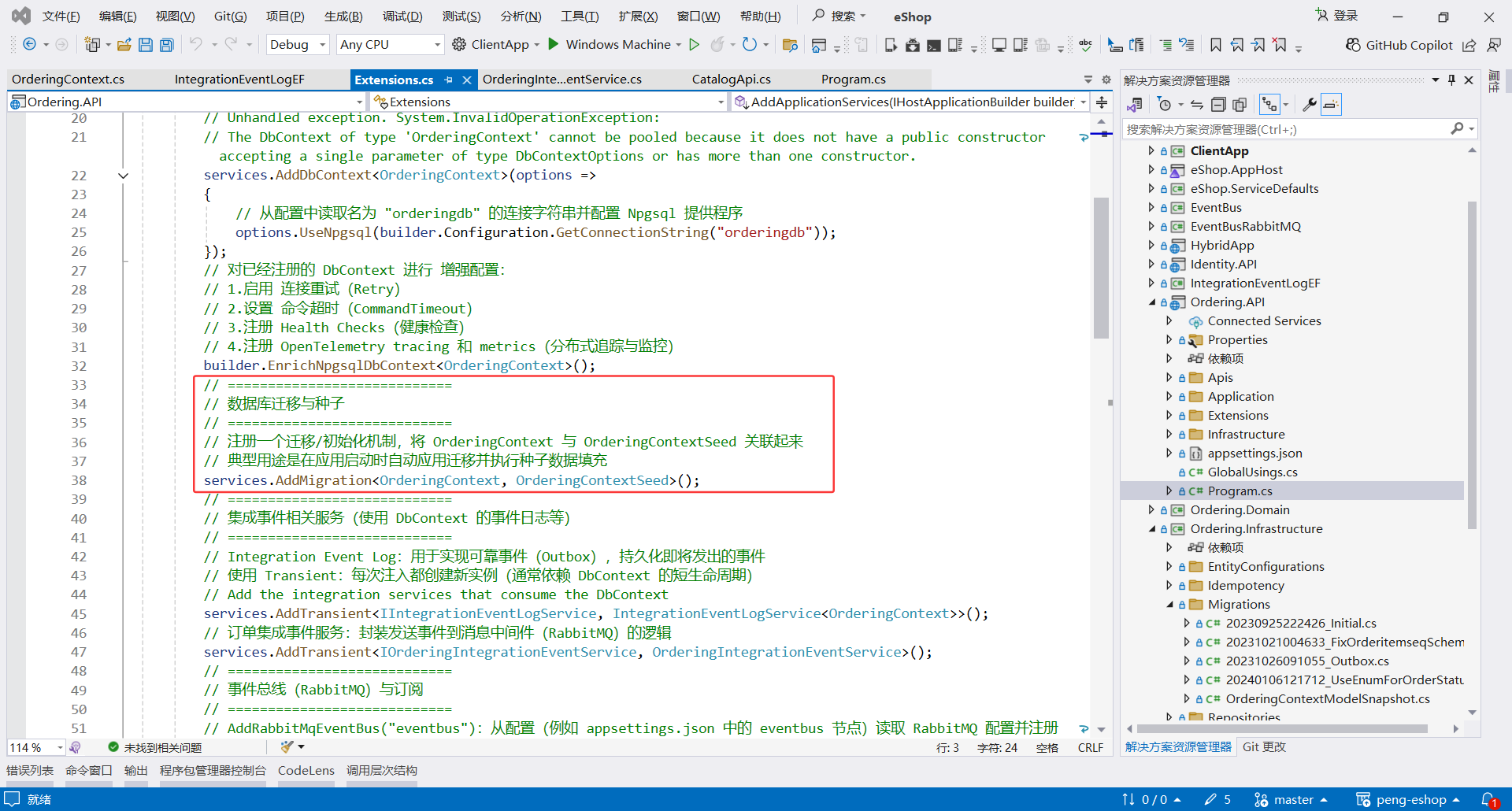Viewport: 1512px width, 811px height.
Task: Click the Save All toolbar icon
Action: (x=166, y=45)
